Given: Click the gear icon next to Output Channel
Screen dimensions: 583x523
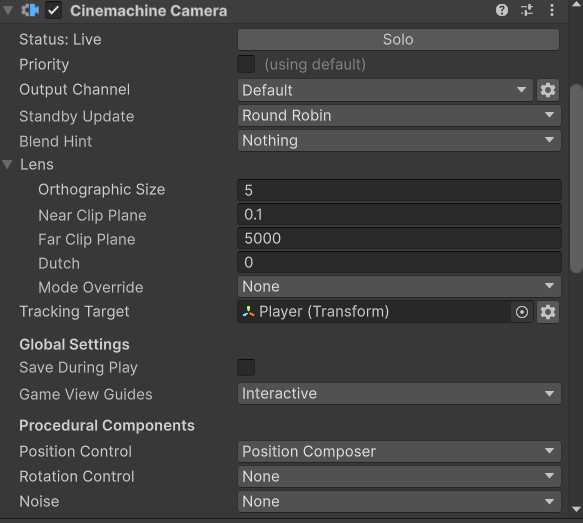Looking at the screenshot, I should [548, 90].
